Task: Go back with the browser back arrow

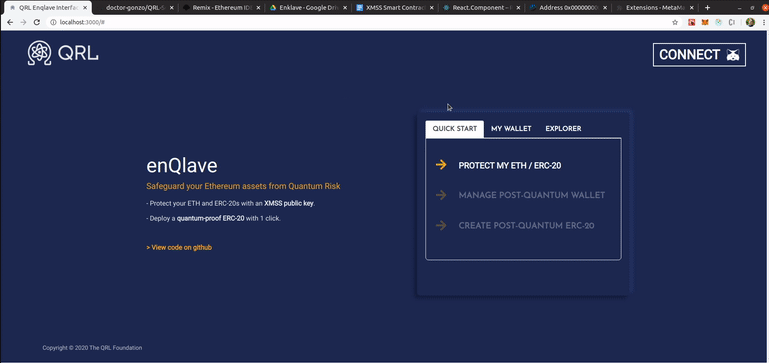Action: click(10, 23)
